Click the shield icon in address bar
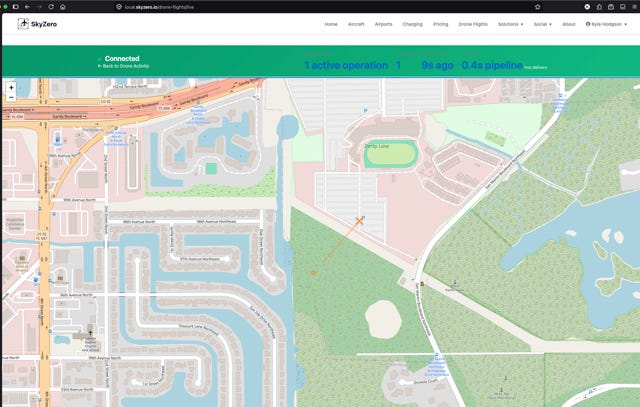The height and width of the screenshot is (407, 640). click(119, 7)
